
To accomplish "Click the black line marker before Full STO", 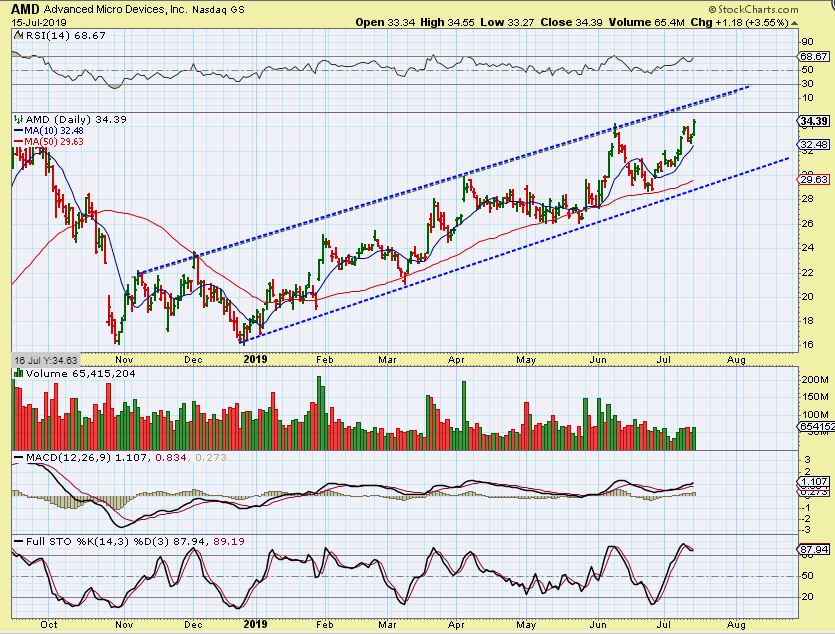I will tap(19, 541).
